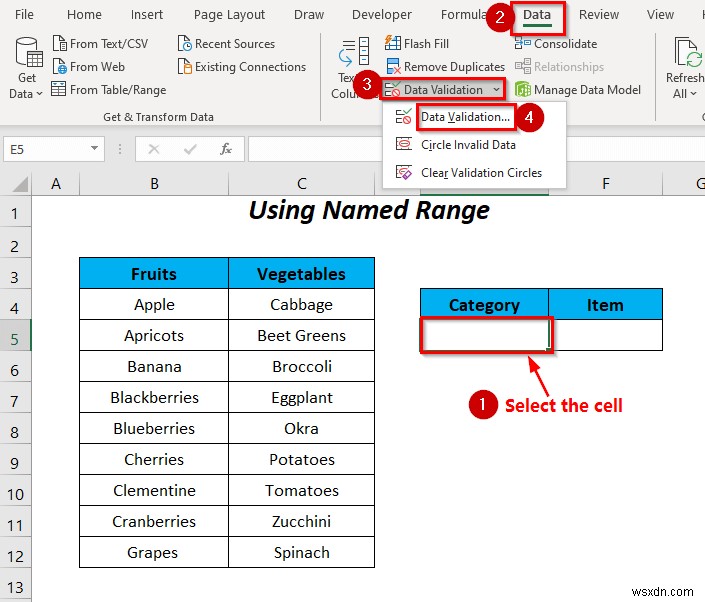
Task: Click the Beet Greens cell
Action: pos(302,335)
